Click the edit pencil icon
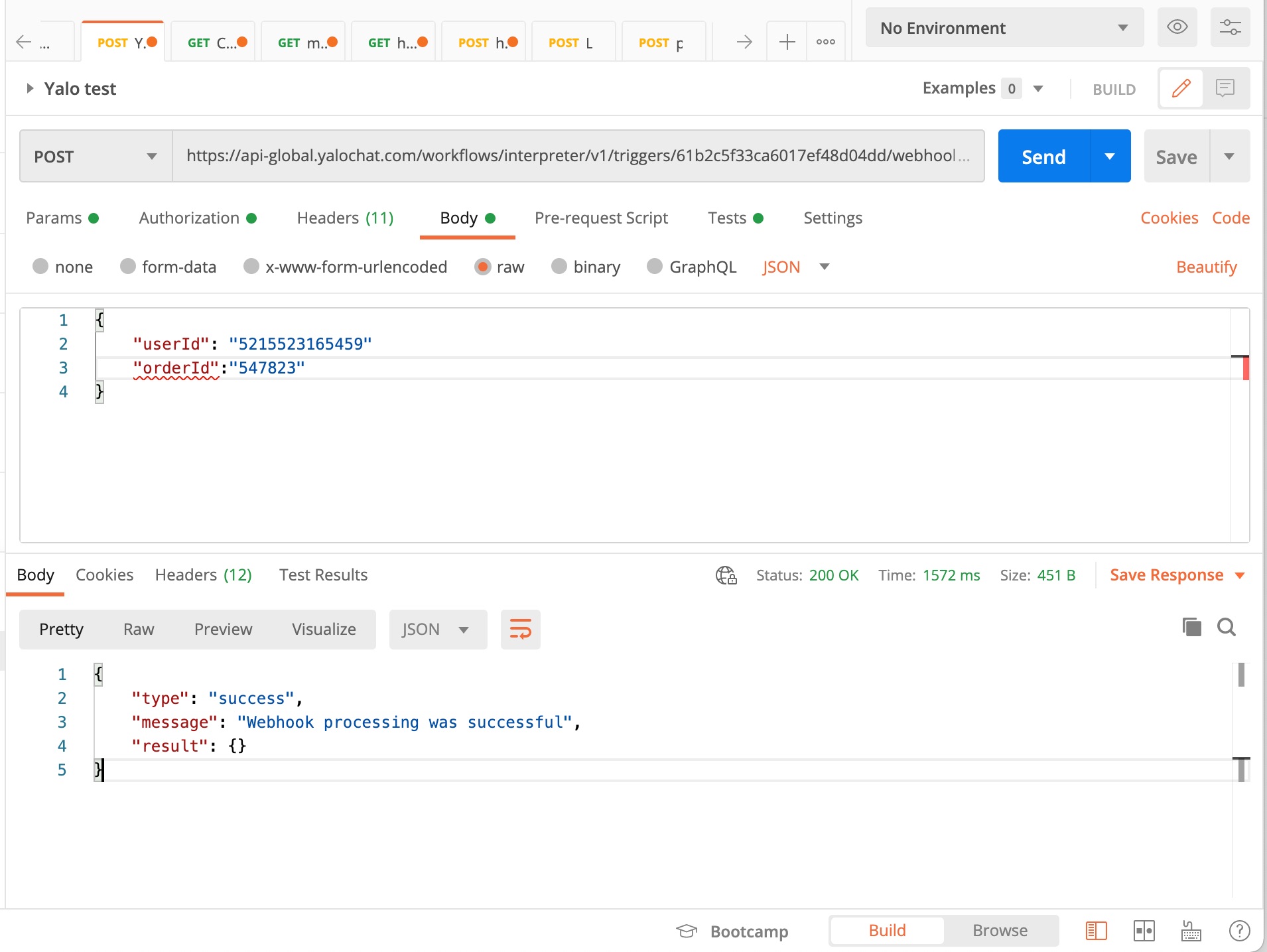The image size is (1267, 952). pos(1181,88)
